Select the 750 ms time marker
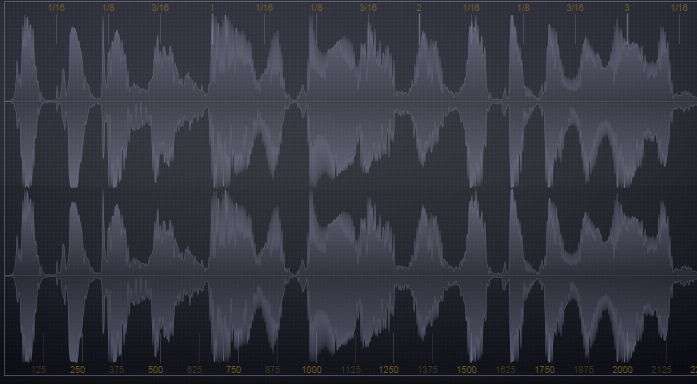 (233, 370)
